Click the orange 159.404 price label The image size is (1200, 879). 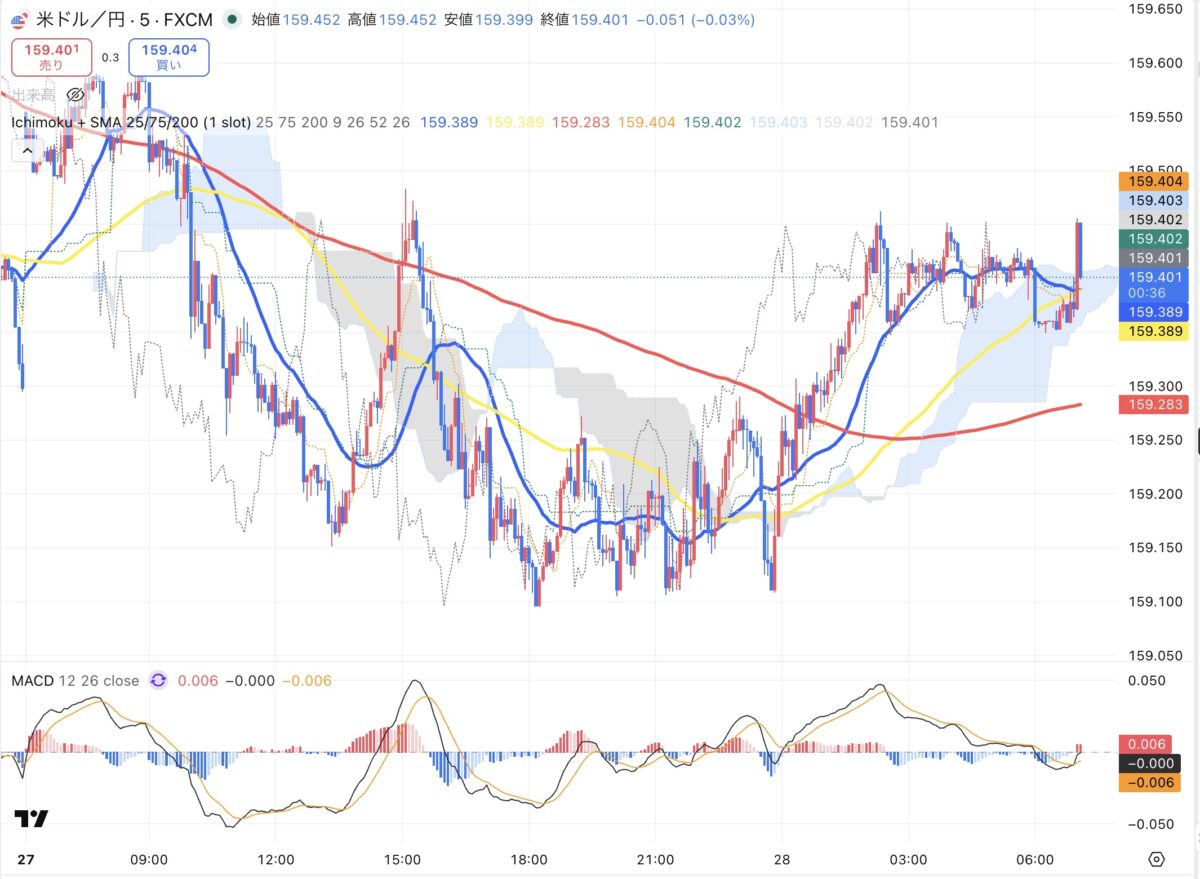(1156, 182)
